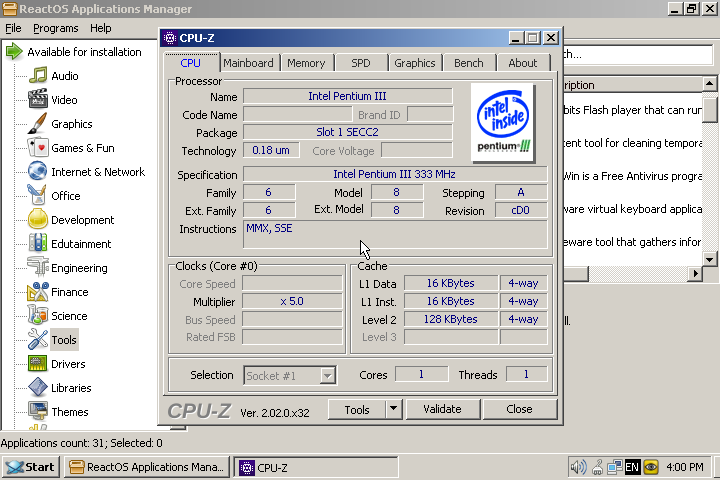720x480 pixels.
Task: Click the Science flask icon
Action: tap(38, 316)
